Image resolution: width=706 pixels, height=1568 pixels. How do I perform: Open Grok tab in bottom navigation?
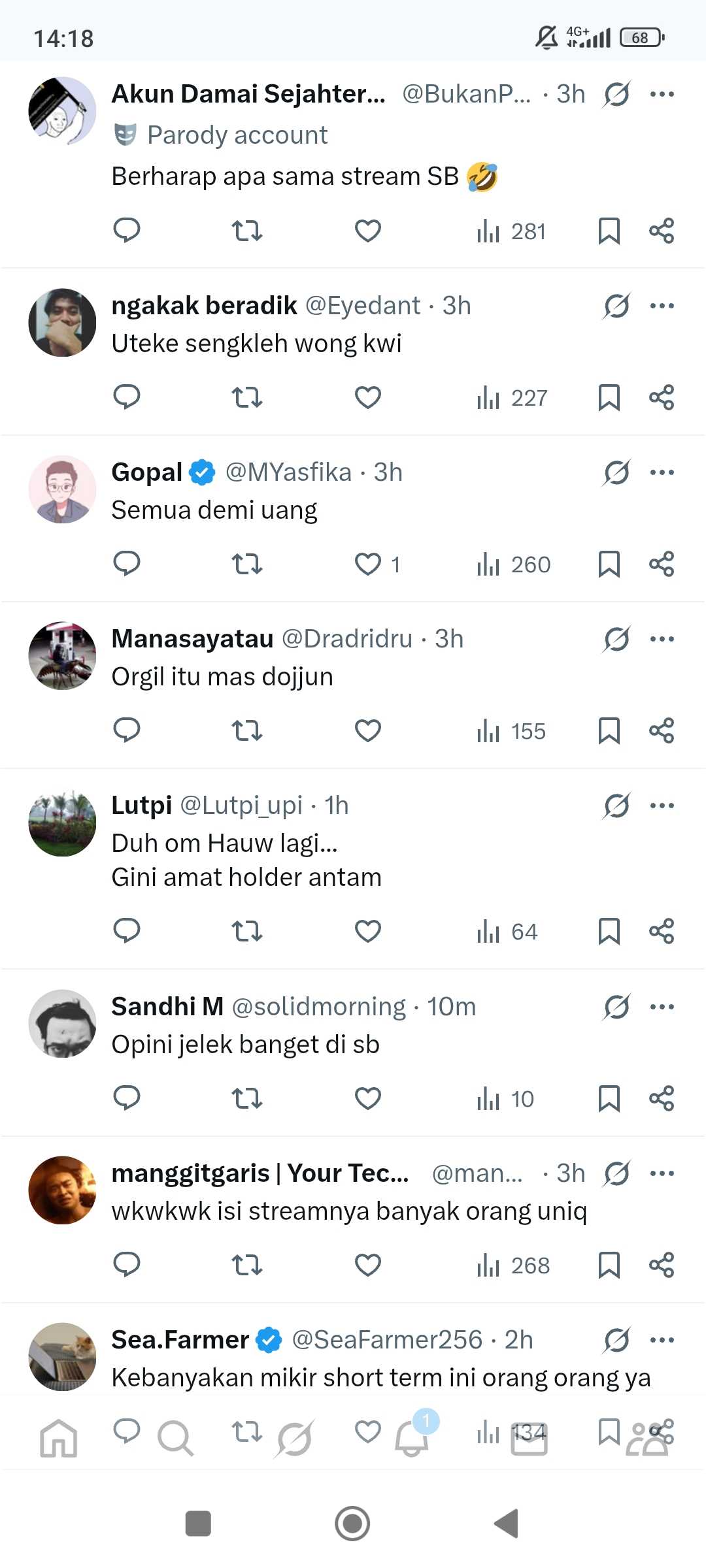click(295, 1439)
